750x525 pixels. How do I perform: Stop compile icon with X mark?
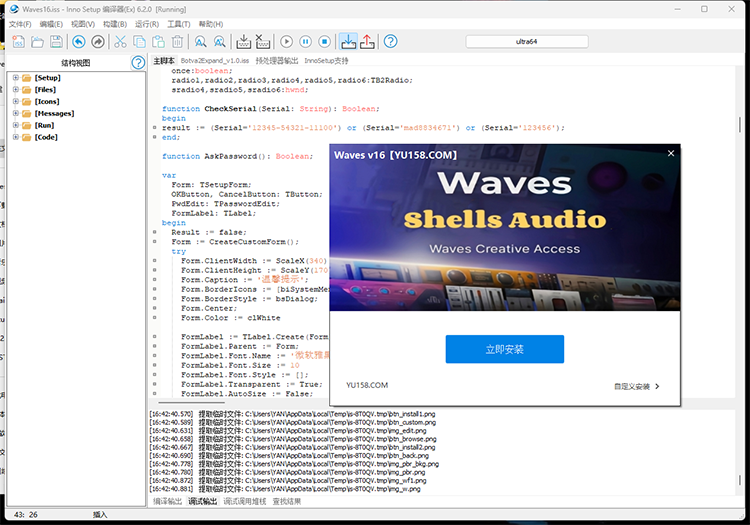click(x=263, y=42)
